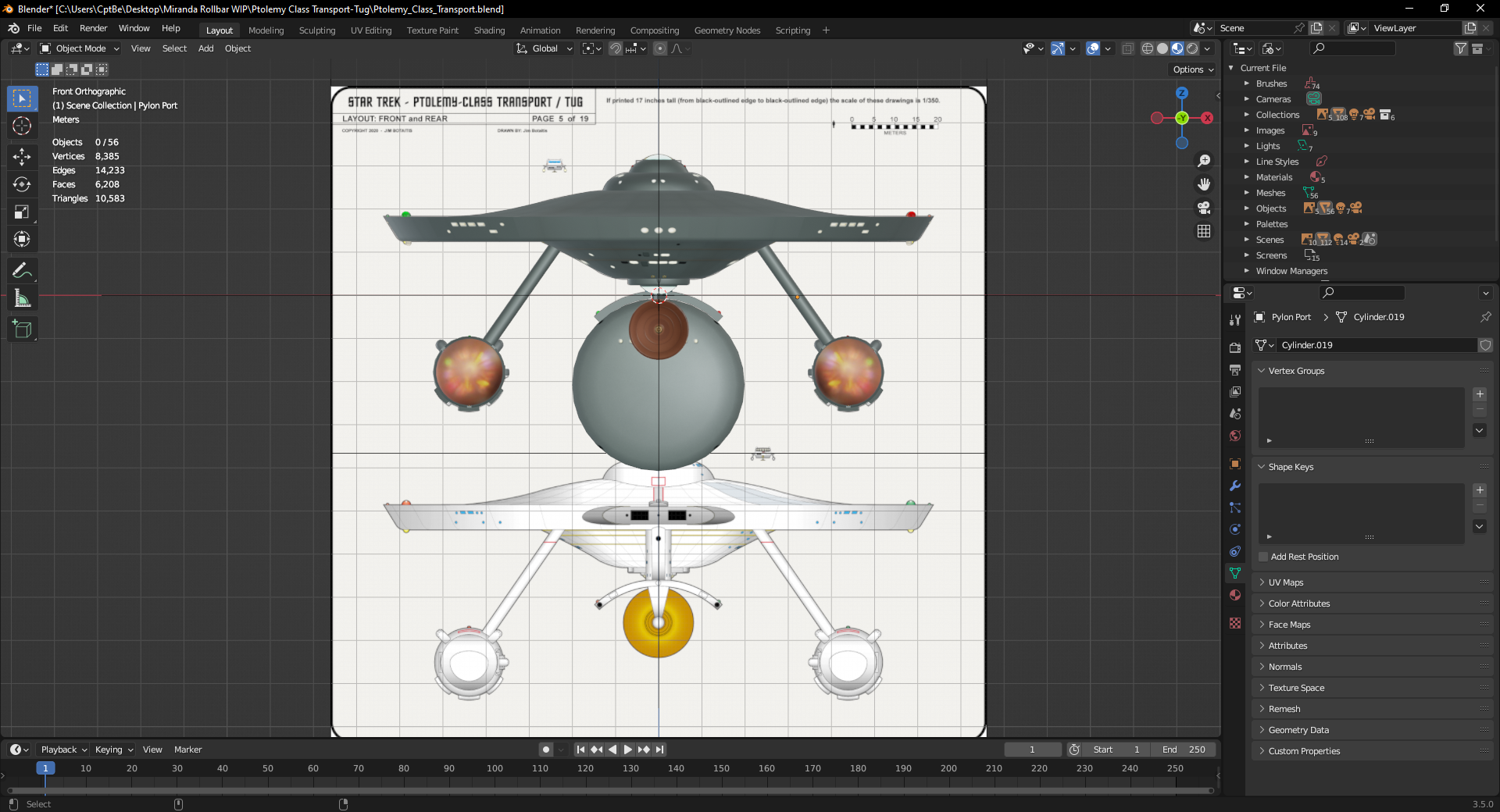Open the Particles properties tab
The image size is (1500, 812).
coord(1235,507)
